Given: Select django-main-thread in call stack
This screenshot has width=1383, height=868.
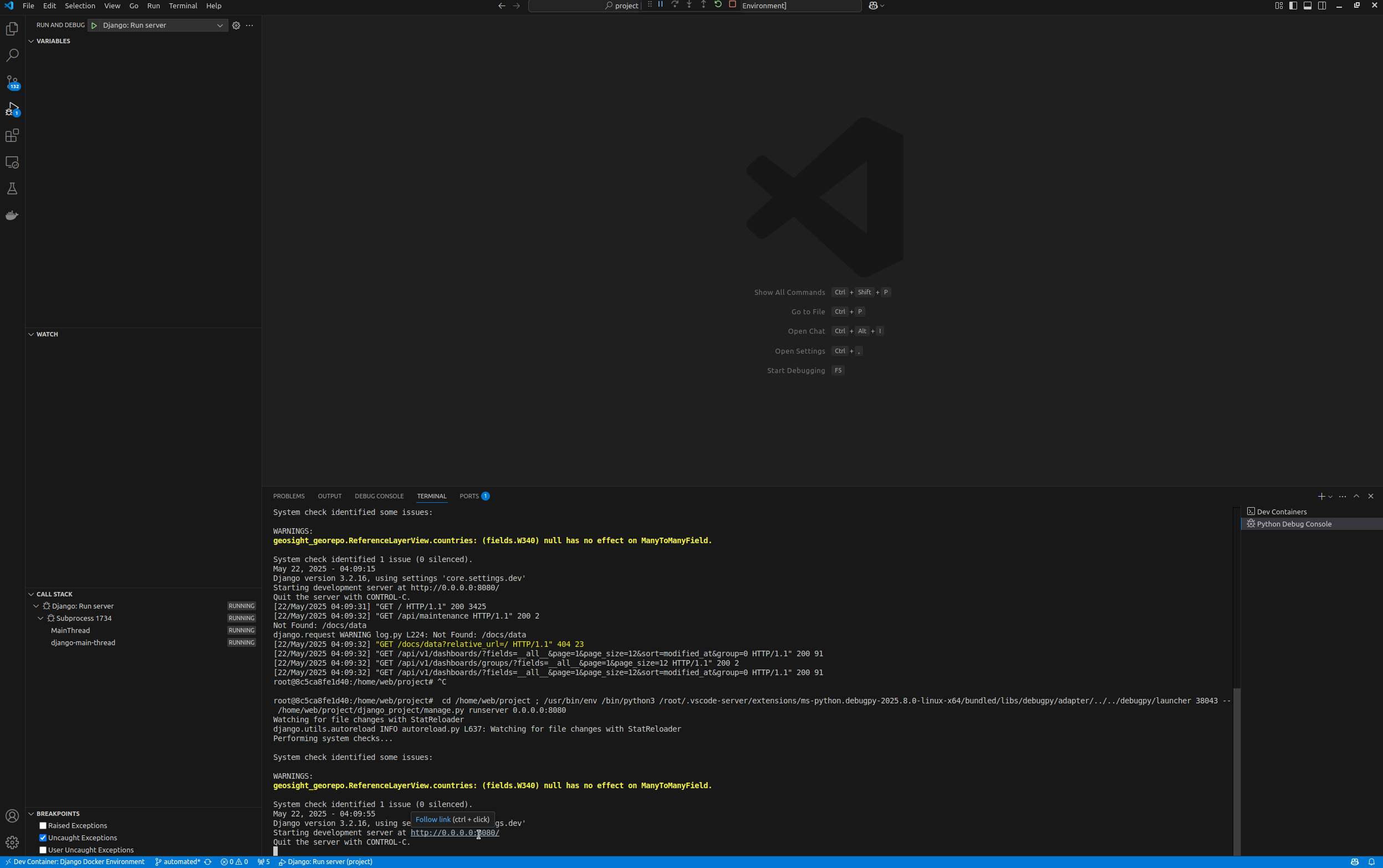Looking at the screenshot, I should click(83, 642).
